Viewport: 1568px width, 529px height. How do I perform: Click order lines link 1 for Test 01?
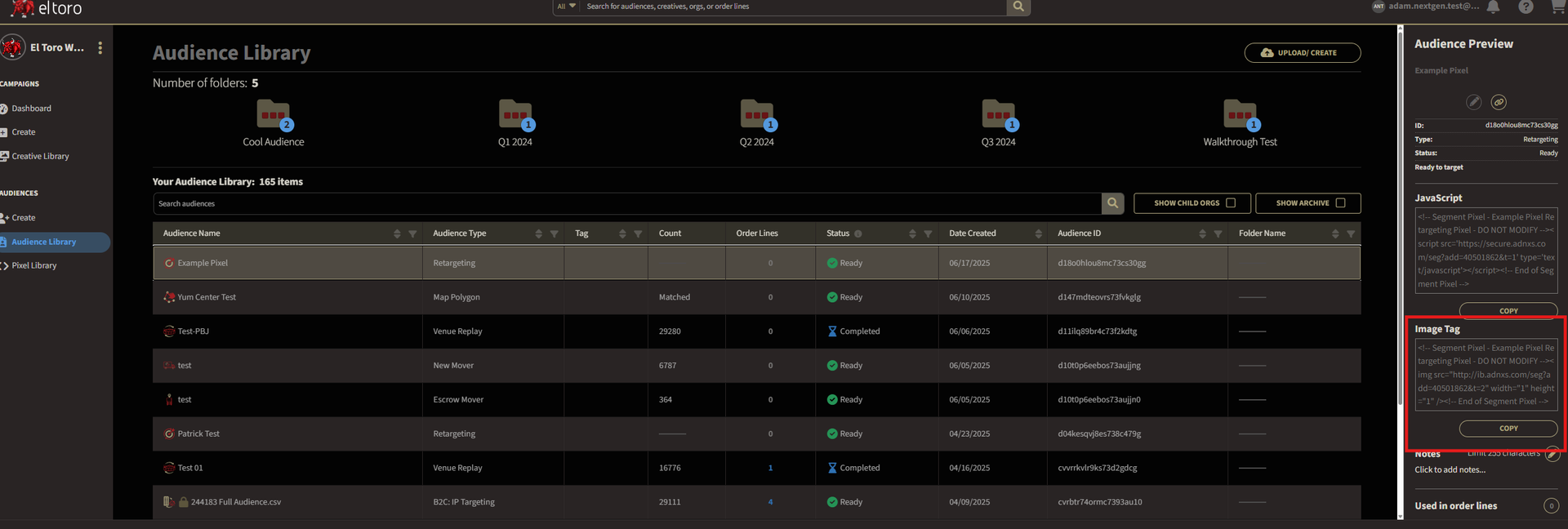tap(770, 468)
